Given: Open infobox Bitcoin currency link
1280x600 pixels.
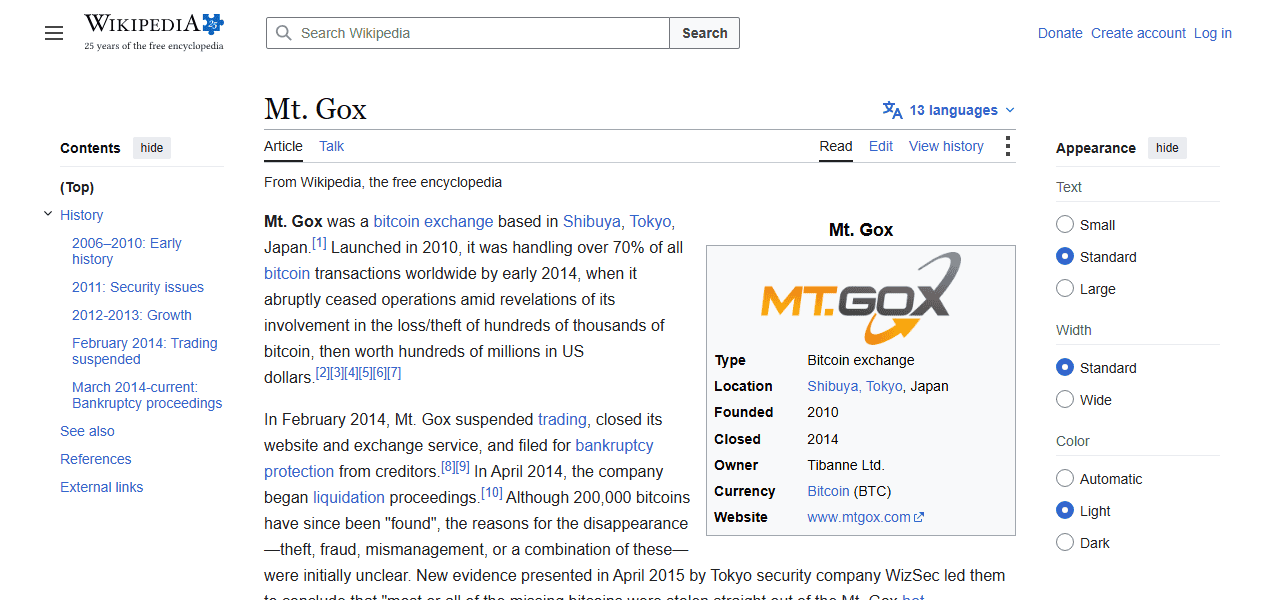Looking at the screenshot, I should tap(828, 491).
